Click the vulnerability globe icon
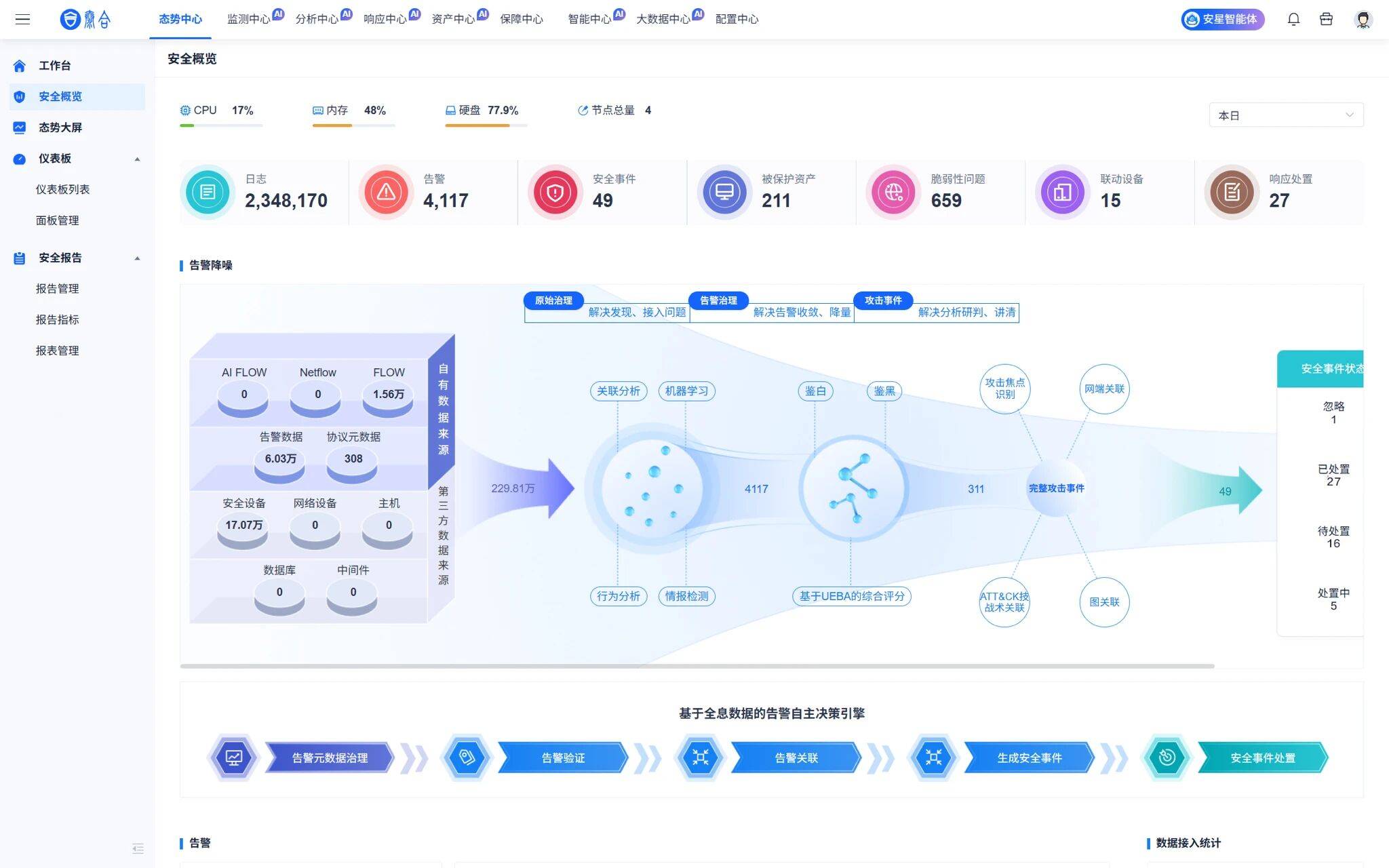 pos(893,193)
